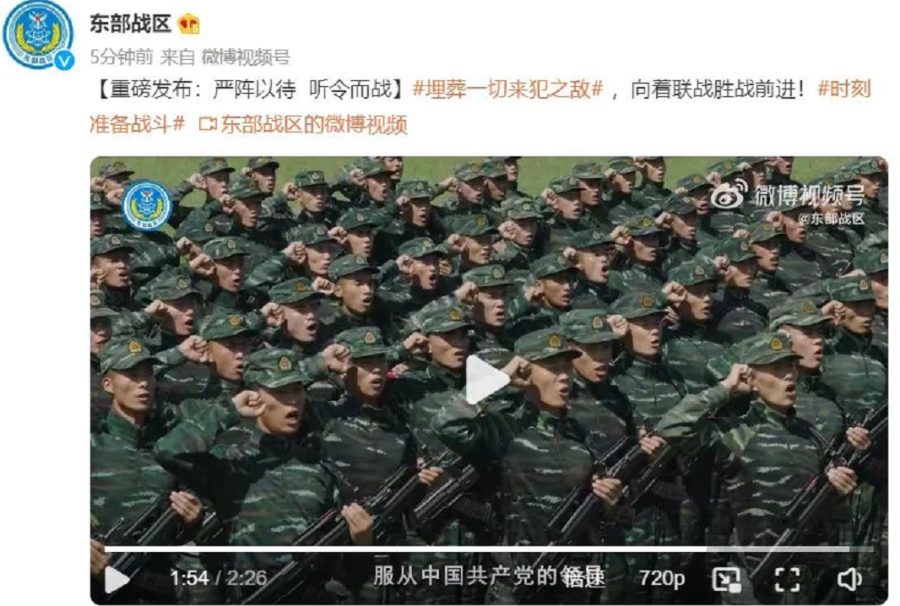
Task: Click the large center play button
Action: tap(486, 379)
